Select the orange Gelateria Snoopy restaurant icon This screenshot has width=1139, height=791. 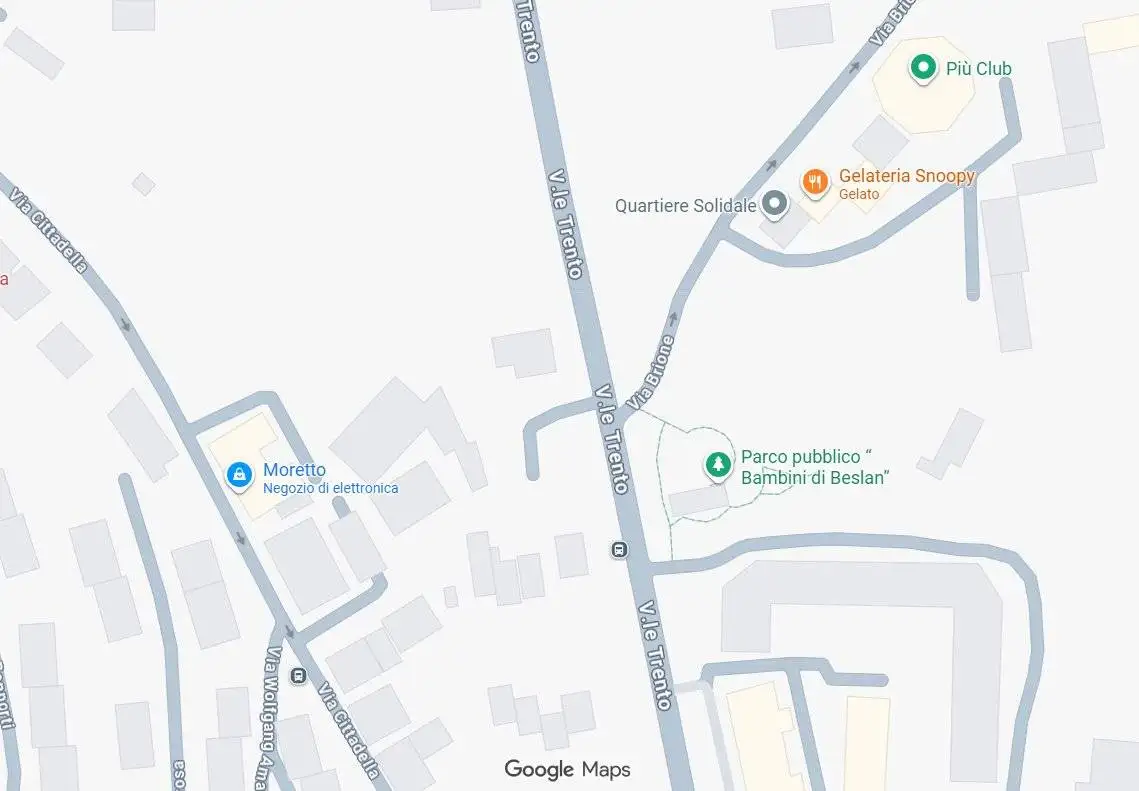click(x=815, y=182)
